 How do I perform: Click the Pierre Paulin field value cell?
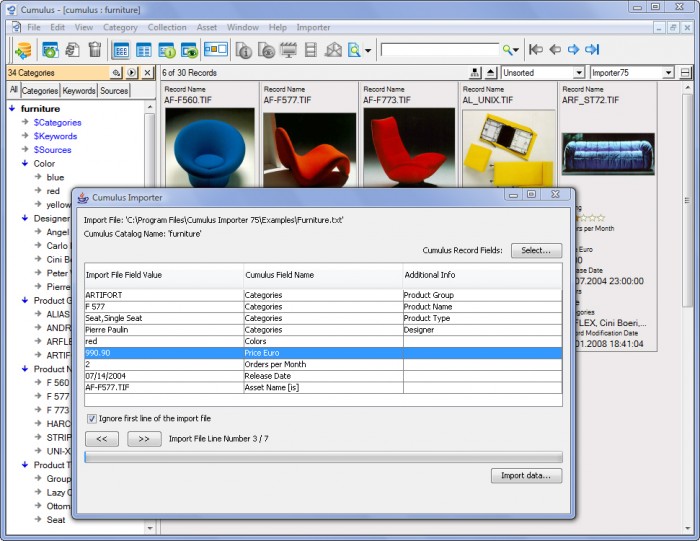[164, 330]
